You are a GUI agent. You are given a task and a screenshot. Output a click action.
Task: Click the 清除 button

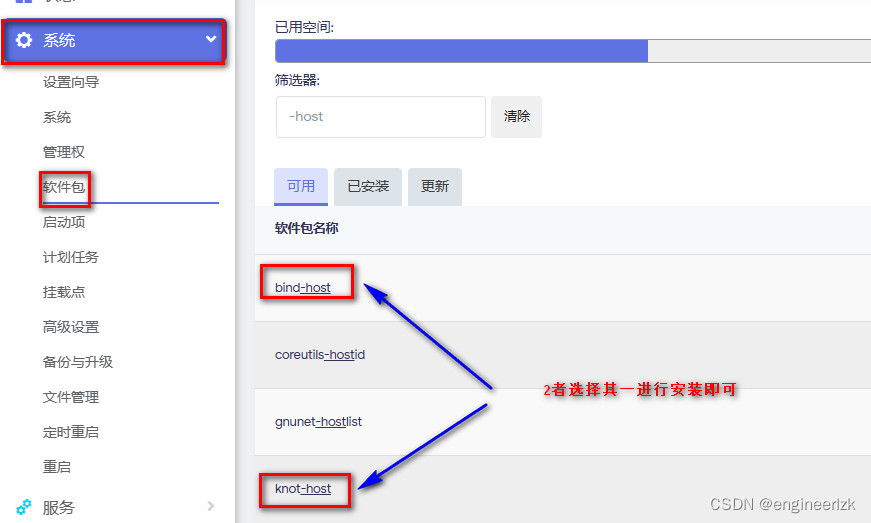[x=517, y=117]
